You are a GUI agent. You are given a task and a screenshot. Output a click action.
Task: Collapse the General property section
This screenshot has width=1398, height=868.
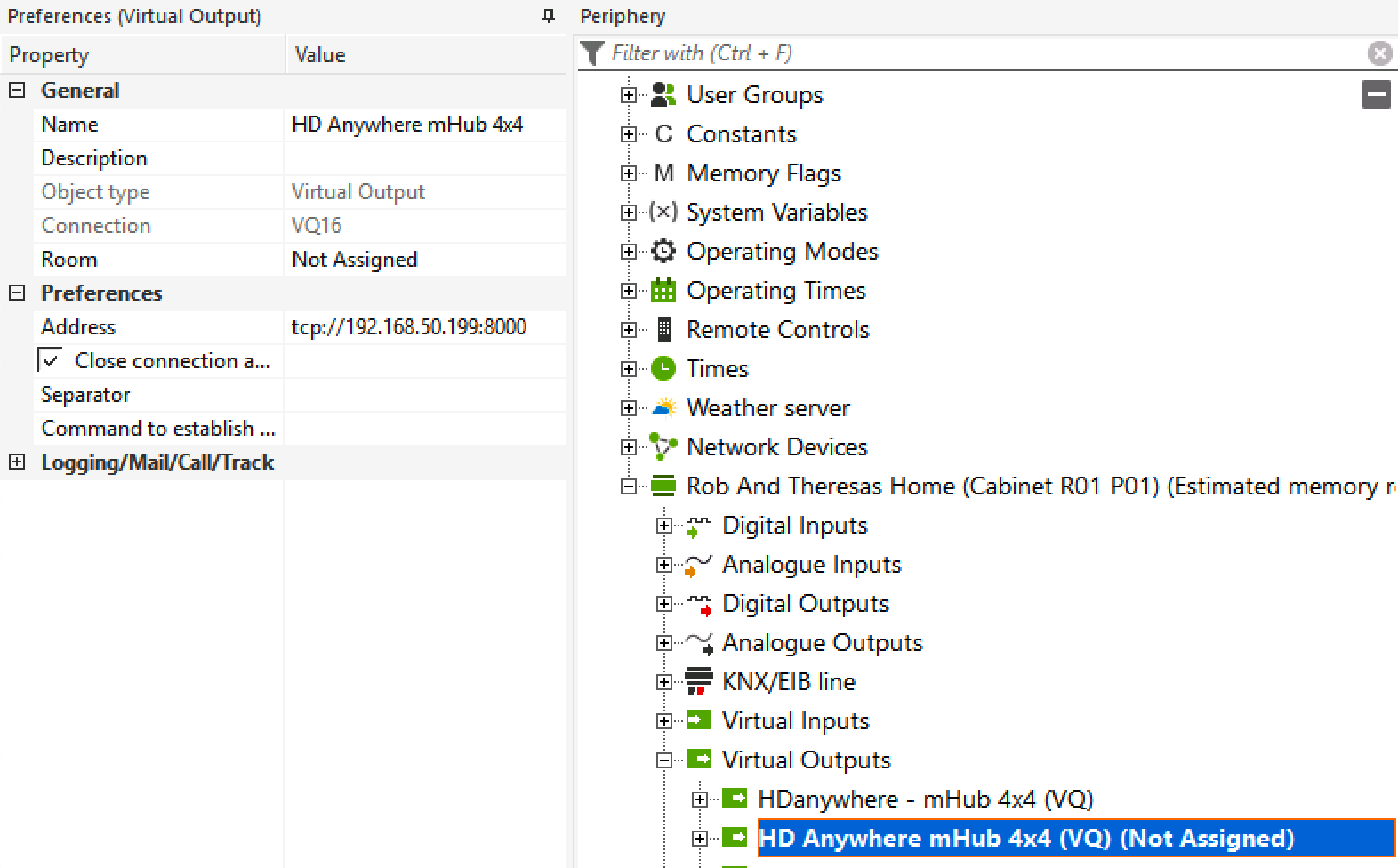pyautogui.click(x=17, y=90)
